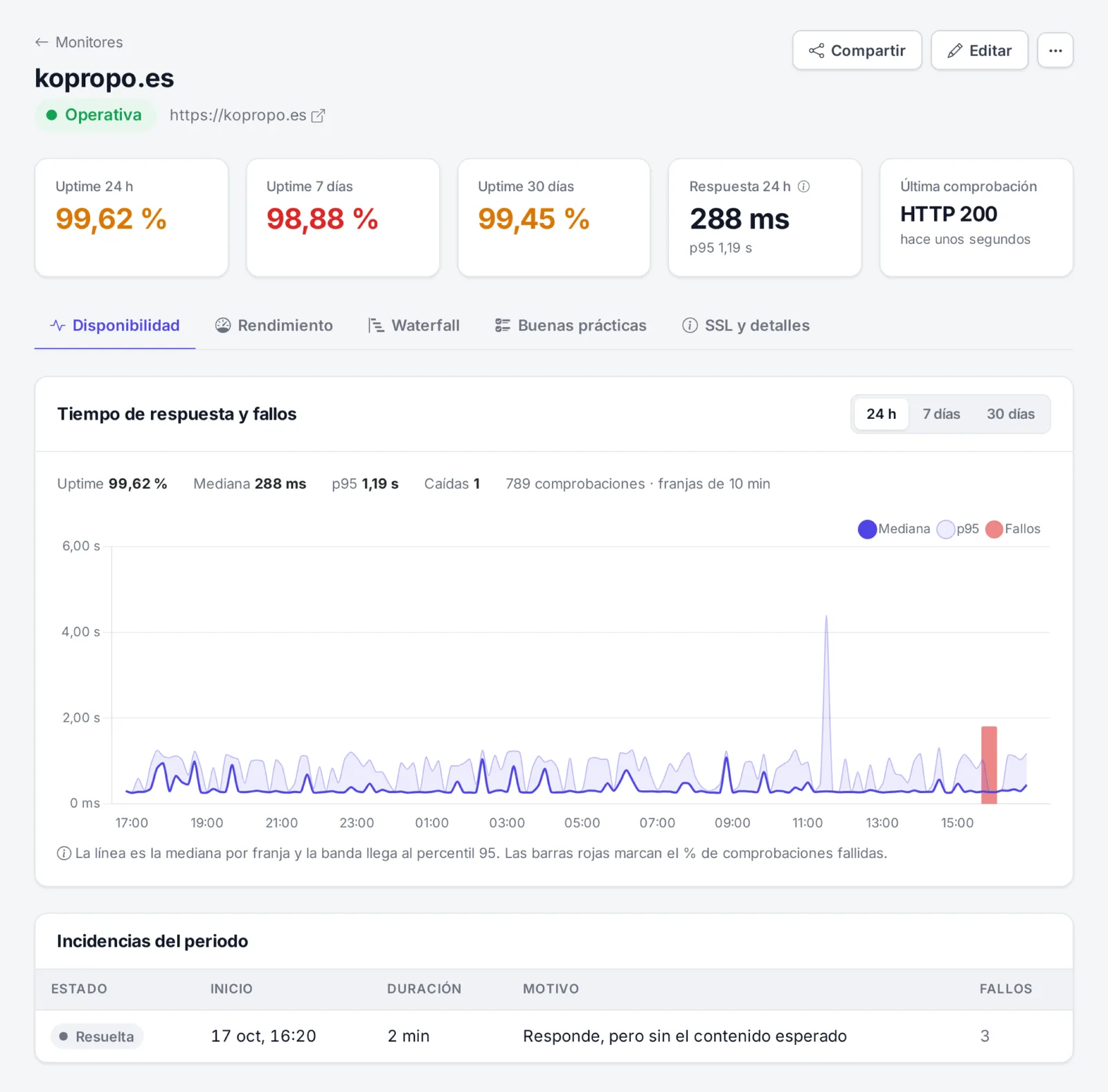This screenshot has width=1108, height=1092.
Task: Open the Buenas prácticas tab
Action: (x=571, y=325)
